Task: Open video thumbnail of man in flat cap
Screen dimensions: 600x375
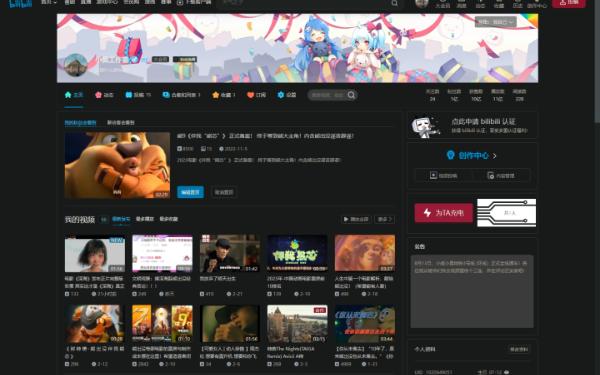Action: tap(230, 253)
